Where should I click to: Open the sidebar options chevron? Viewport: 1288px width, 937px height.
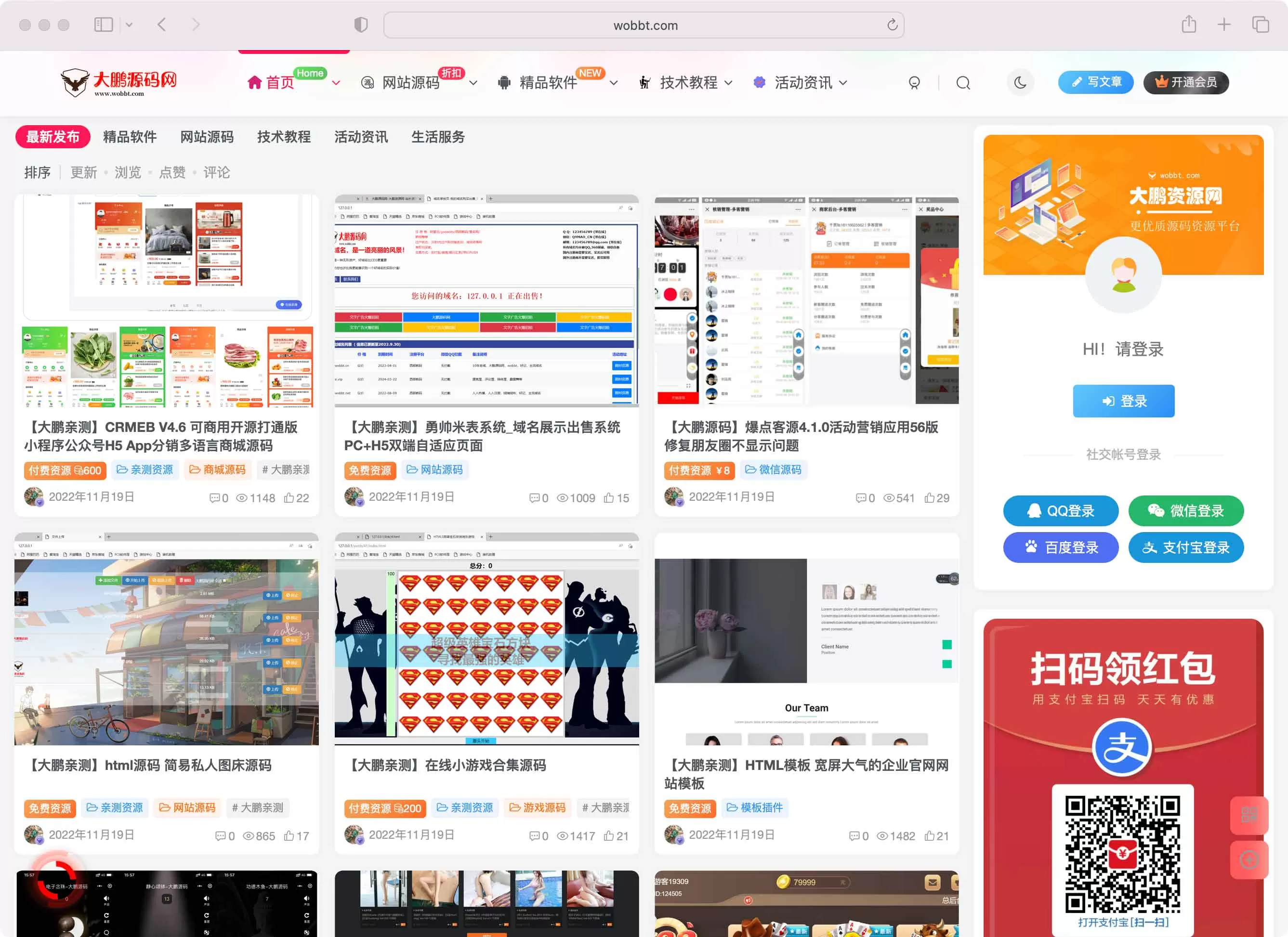129,25
